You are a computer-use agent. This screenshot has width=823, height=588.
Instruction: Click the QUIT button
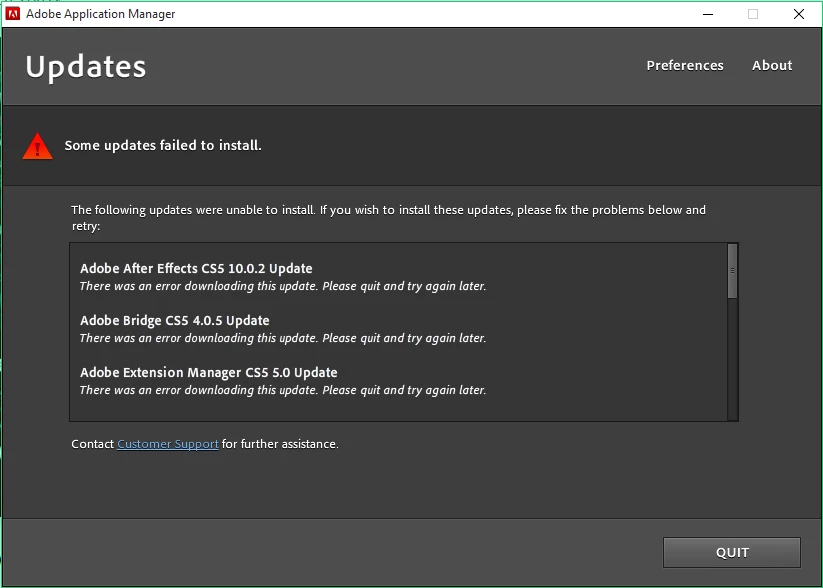(x=732, y=552)
